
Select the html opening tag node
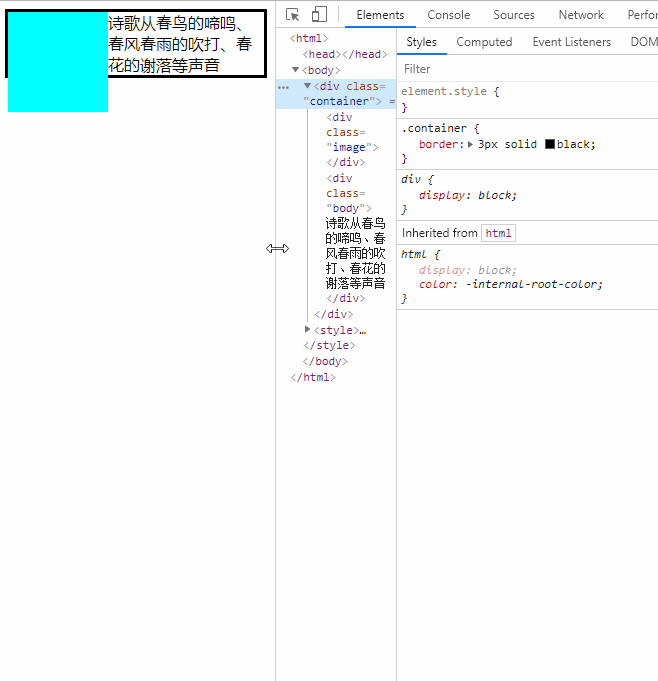[309, 38]
